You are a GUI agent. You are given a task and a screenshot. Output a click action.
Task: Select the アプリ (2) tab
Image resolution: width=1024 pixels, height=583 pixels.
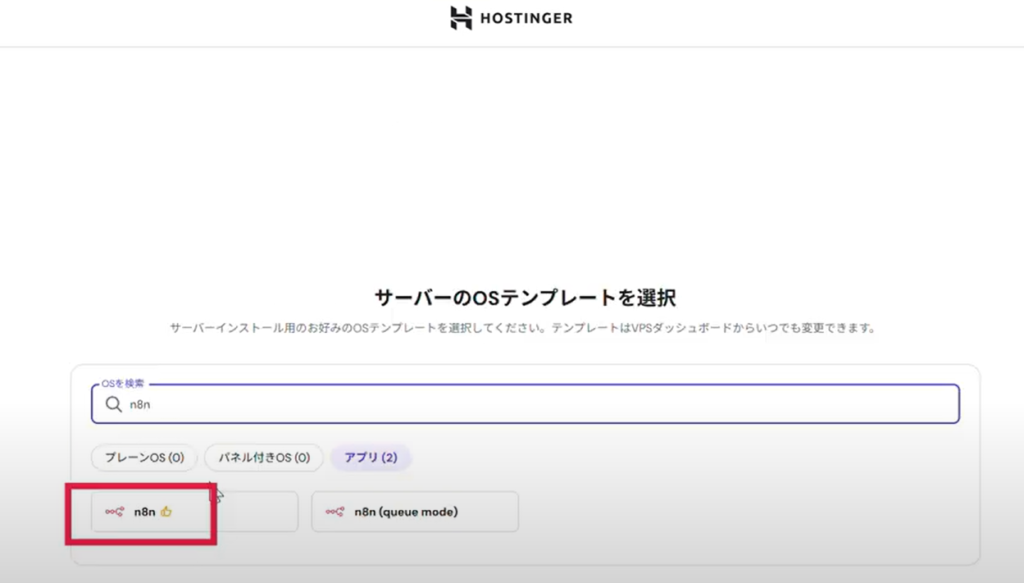[x=371, y=457]
